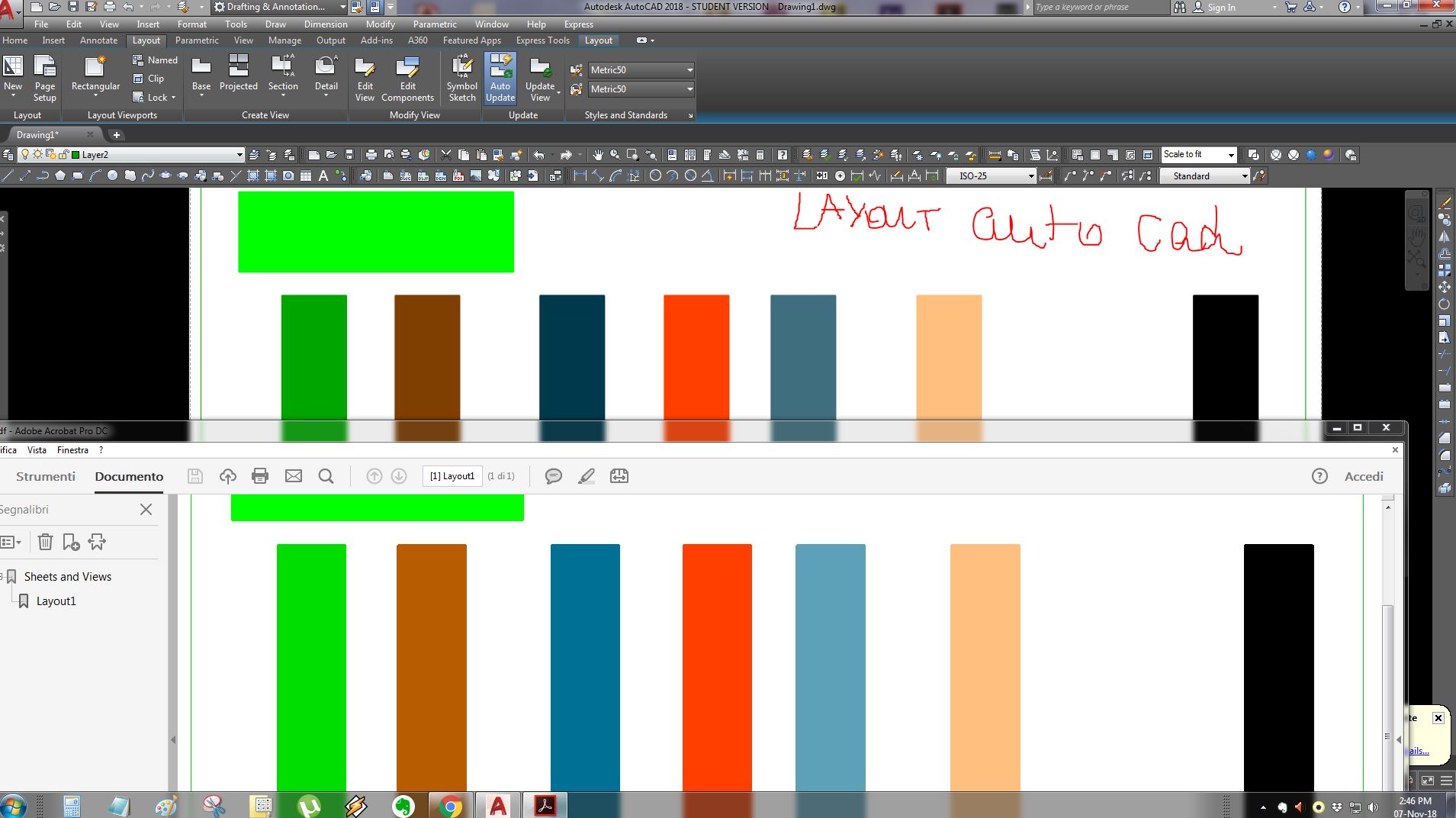Toggle the layer light bulb in Layer2 control
The height and width of the screenshot is (818, 1456).
click(25, 154)
